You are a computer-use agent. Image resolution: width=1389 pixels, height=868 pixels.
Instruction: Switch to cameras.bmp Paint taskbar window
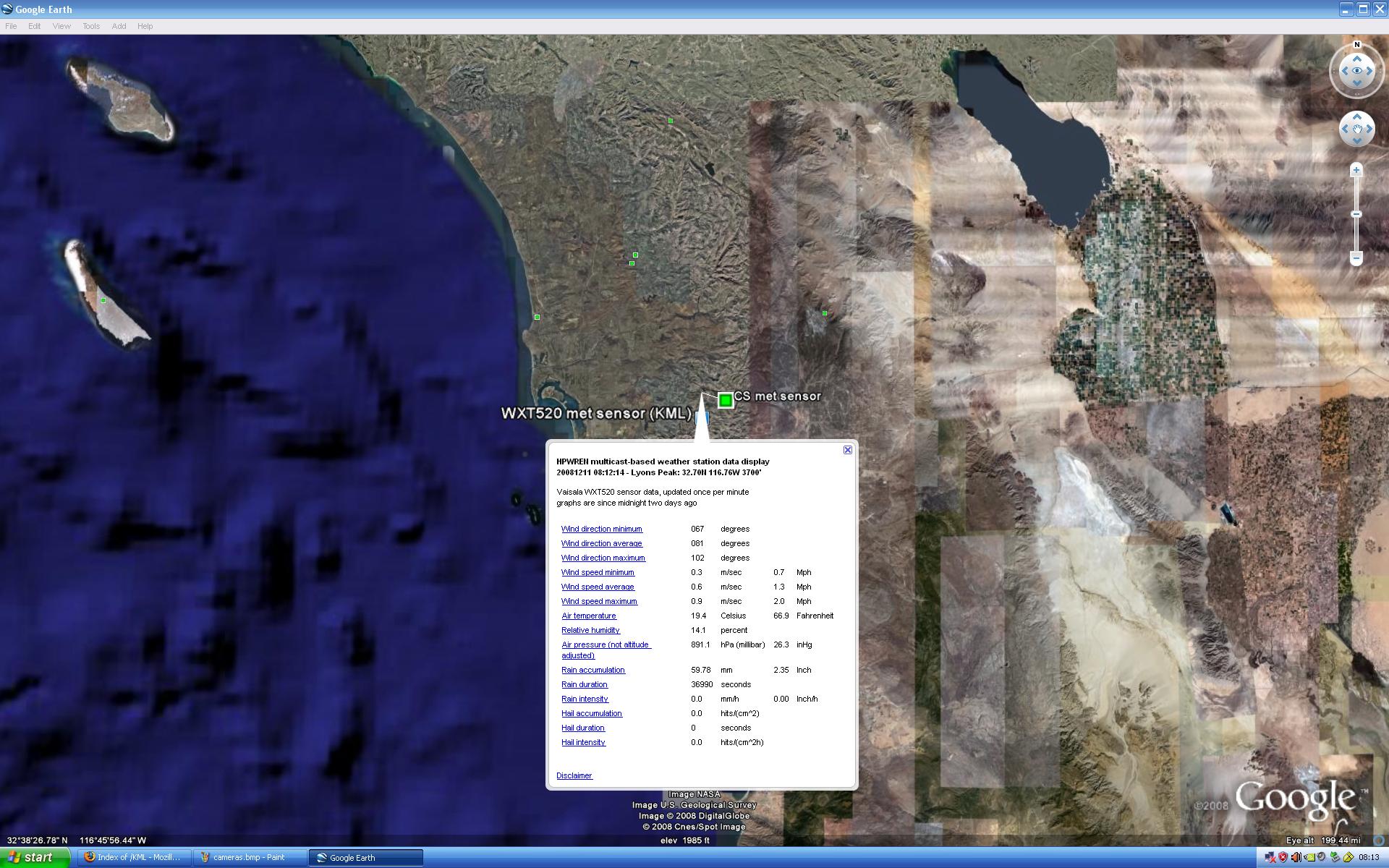coord(250,857)
